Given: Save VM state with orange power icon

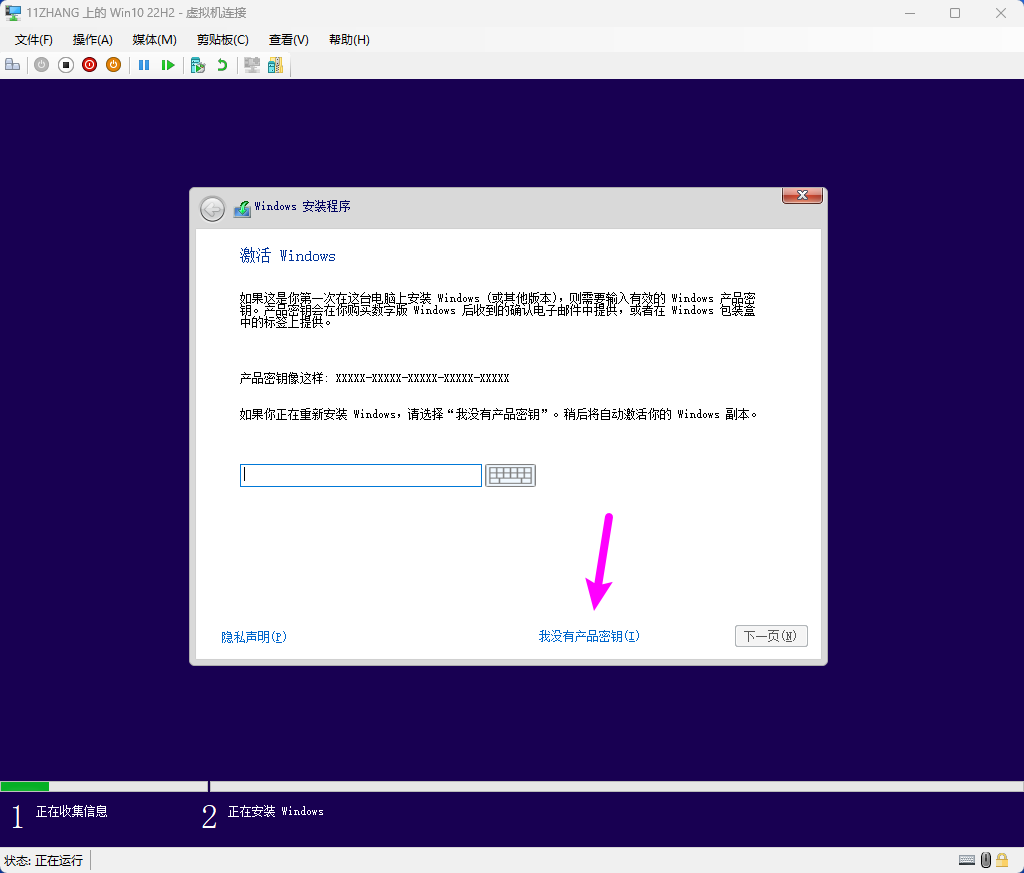Looking at the screenshot, I should [x=114, y=65].
